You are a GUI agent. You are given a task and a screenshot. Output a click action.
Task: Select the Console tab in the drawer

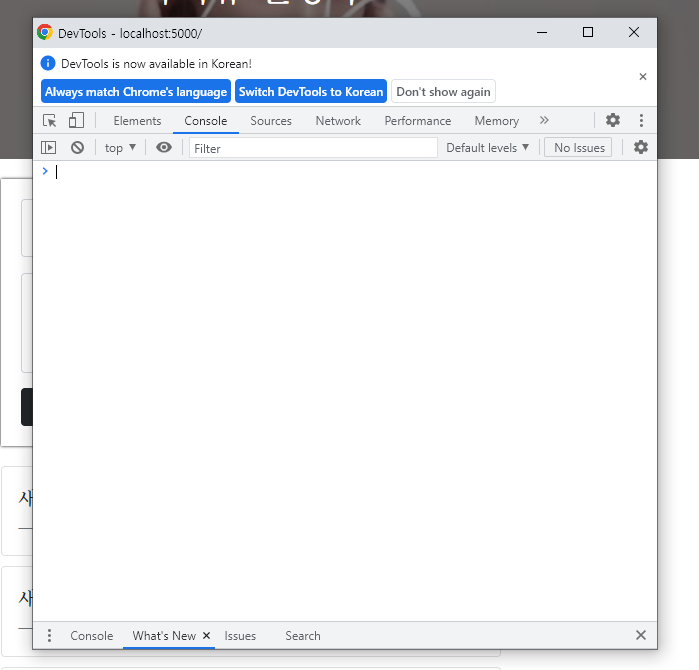pyautogui.click(x=91, y=636)
